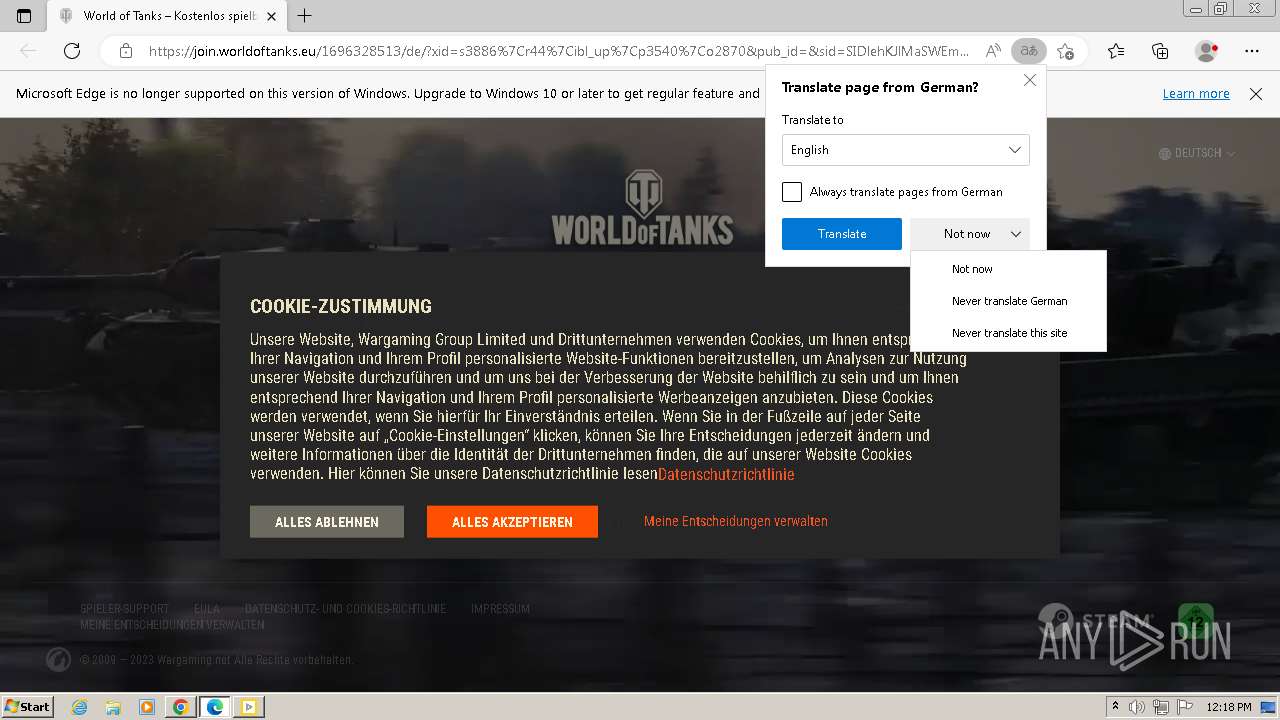Viewport: 1280px width, 720px height.
Task: Open Meine Entscheidungen verwalten link
Action: 736,521
